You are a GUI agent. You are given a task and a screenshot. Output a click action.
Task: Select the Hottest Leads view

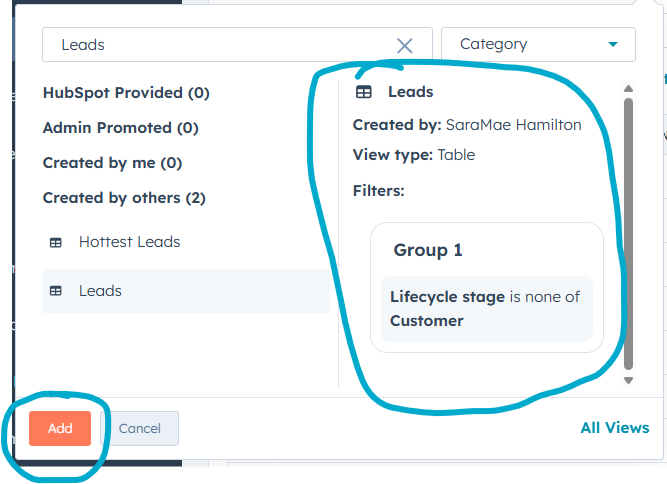(129, 242)
